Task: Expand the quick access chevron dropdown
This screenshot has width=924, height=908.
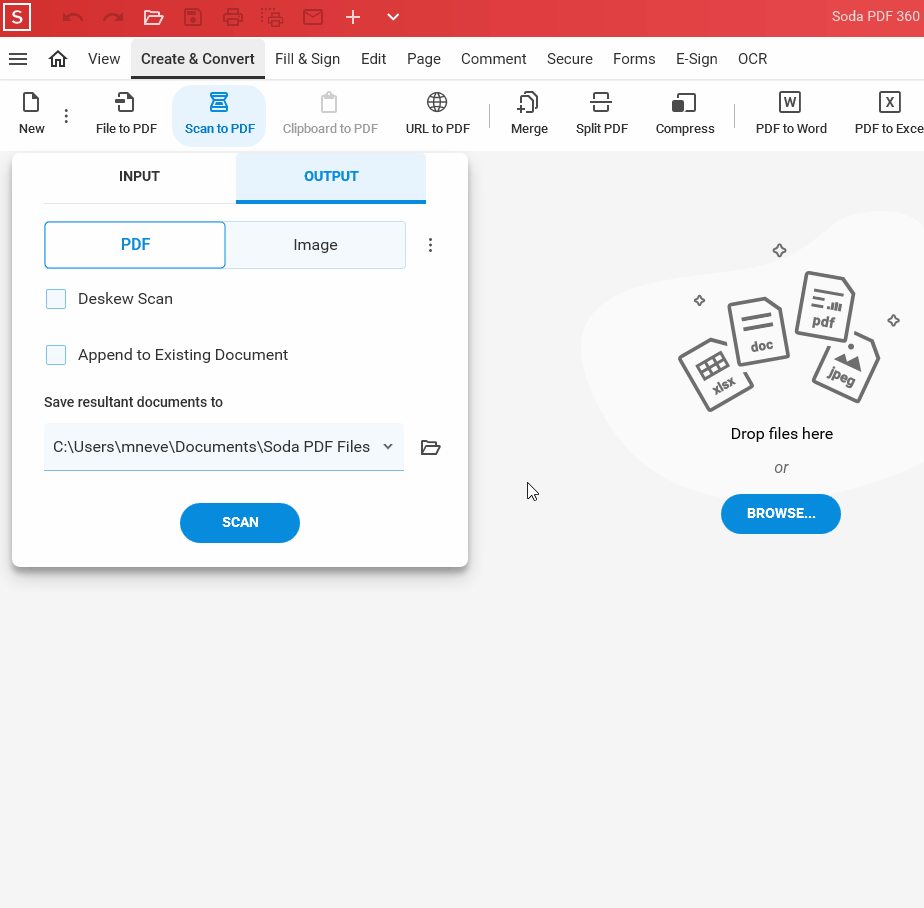Action: (x=393, y=17)
